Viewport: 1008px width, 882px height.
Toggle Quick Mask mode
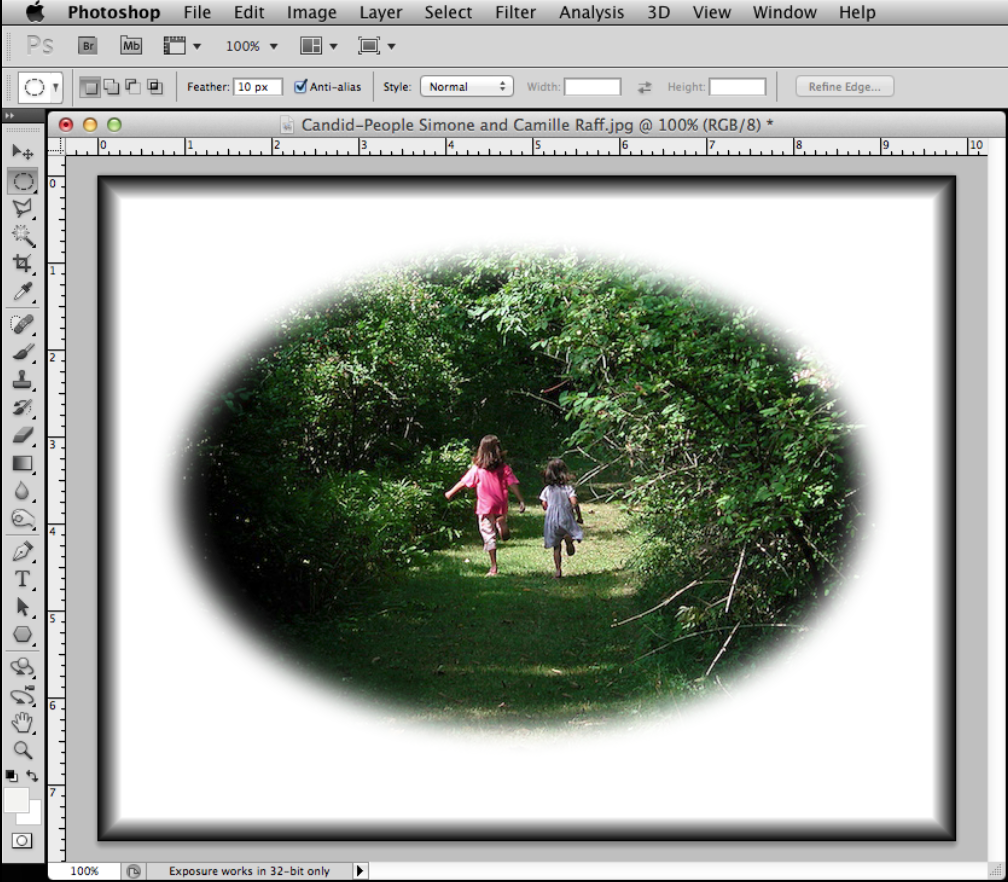pos(22,841)
